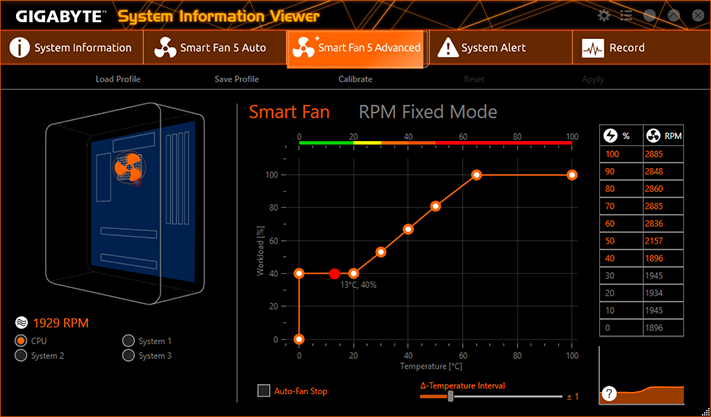Click the fan RPM column header icon

[x=653, y=136]
